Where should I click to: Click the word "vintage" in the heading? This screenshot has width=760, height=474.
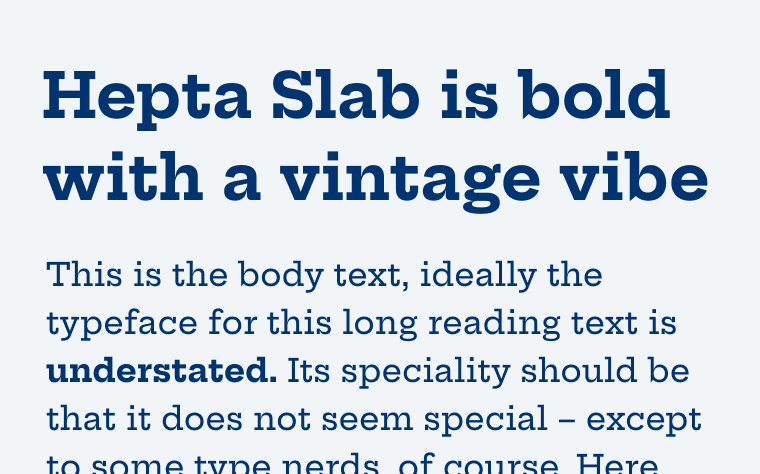pyautogui.click(x=410, y=182)
